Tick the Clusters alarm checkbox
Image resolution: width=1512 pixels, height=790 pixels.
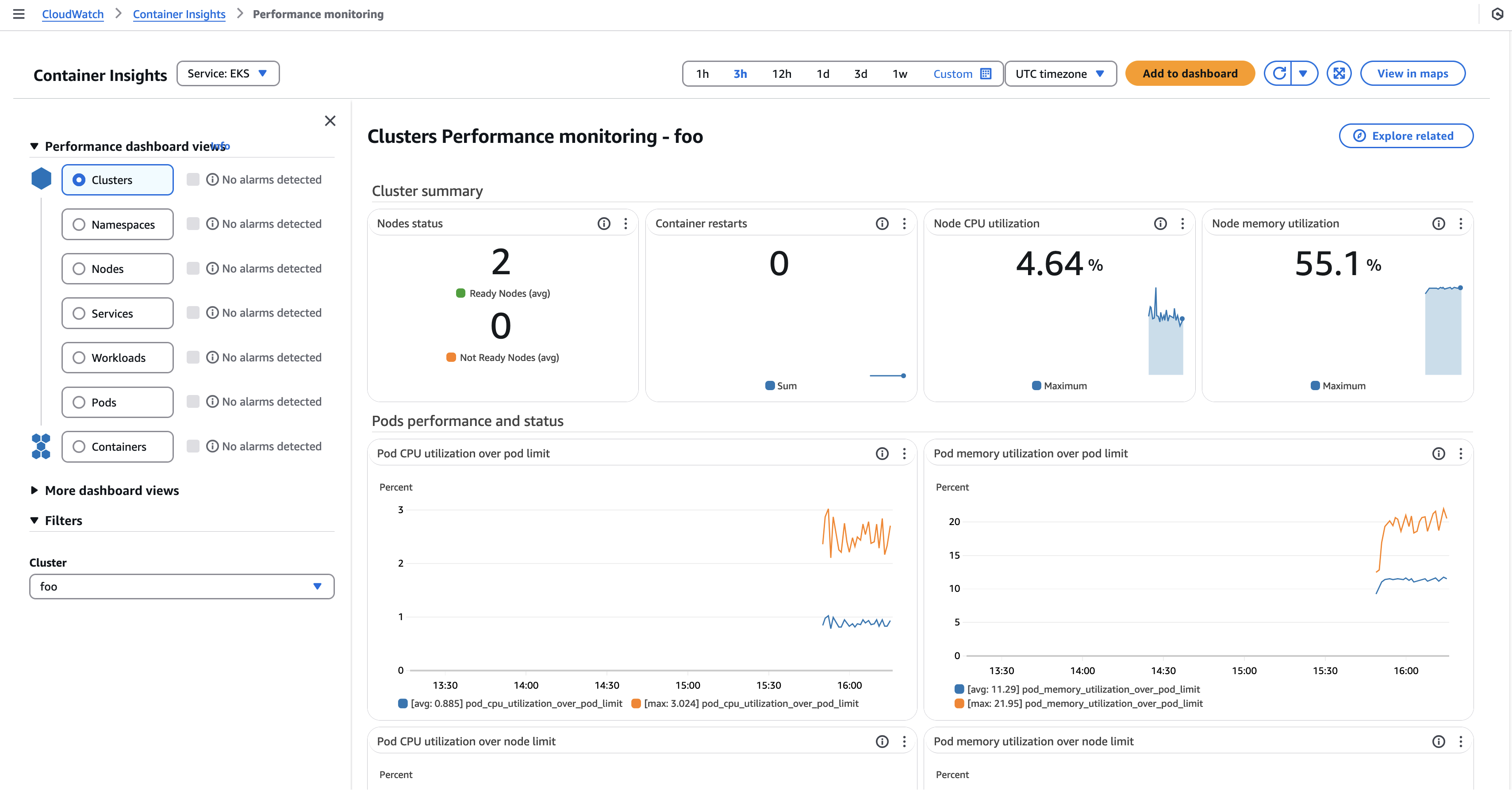(193, 179)
